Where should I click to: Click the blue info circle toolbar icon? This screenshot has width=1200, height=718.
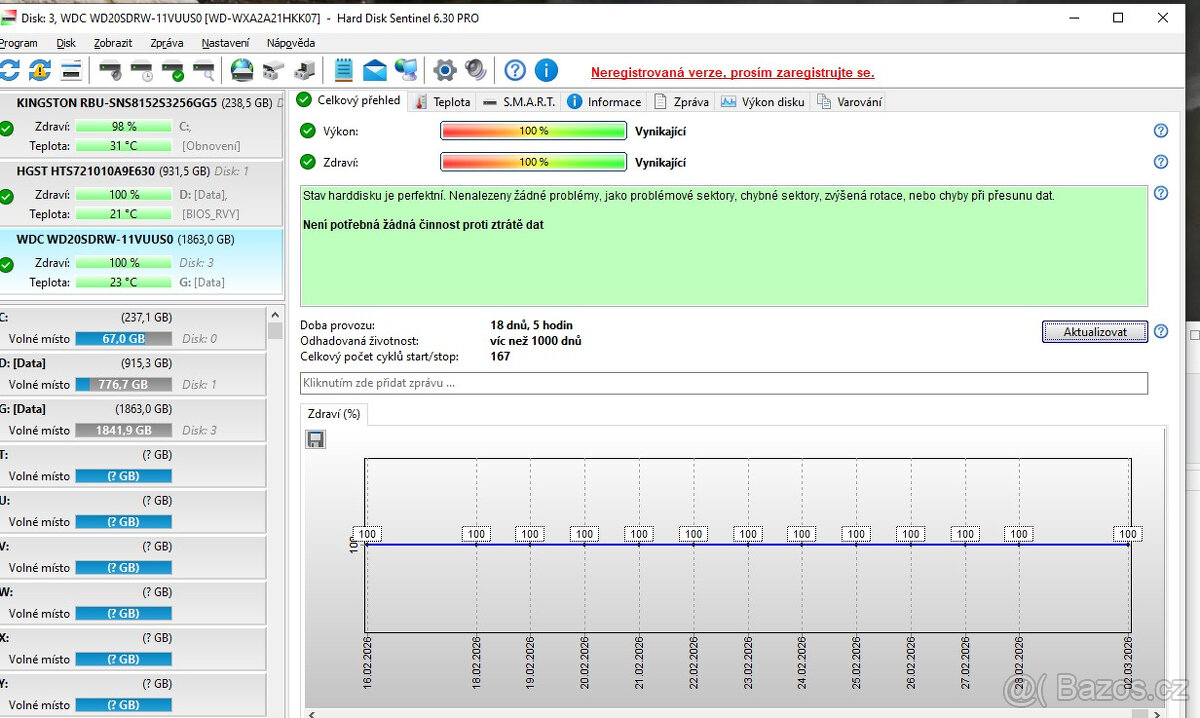[546, 70]
